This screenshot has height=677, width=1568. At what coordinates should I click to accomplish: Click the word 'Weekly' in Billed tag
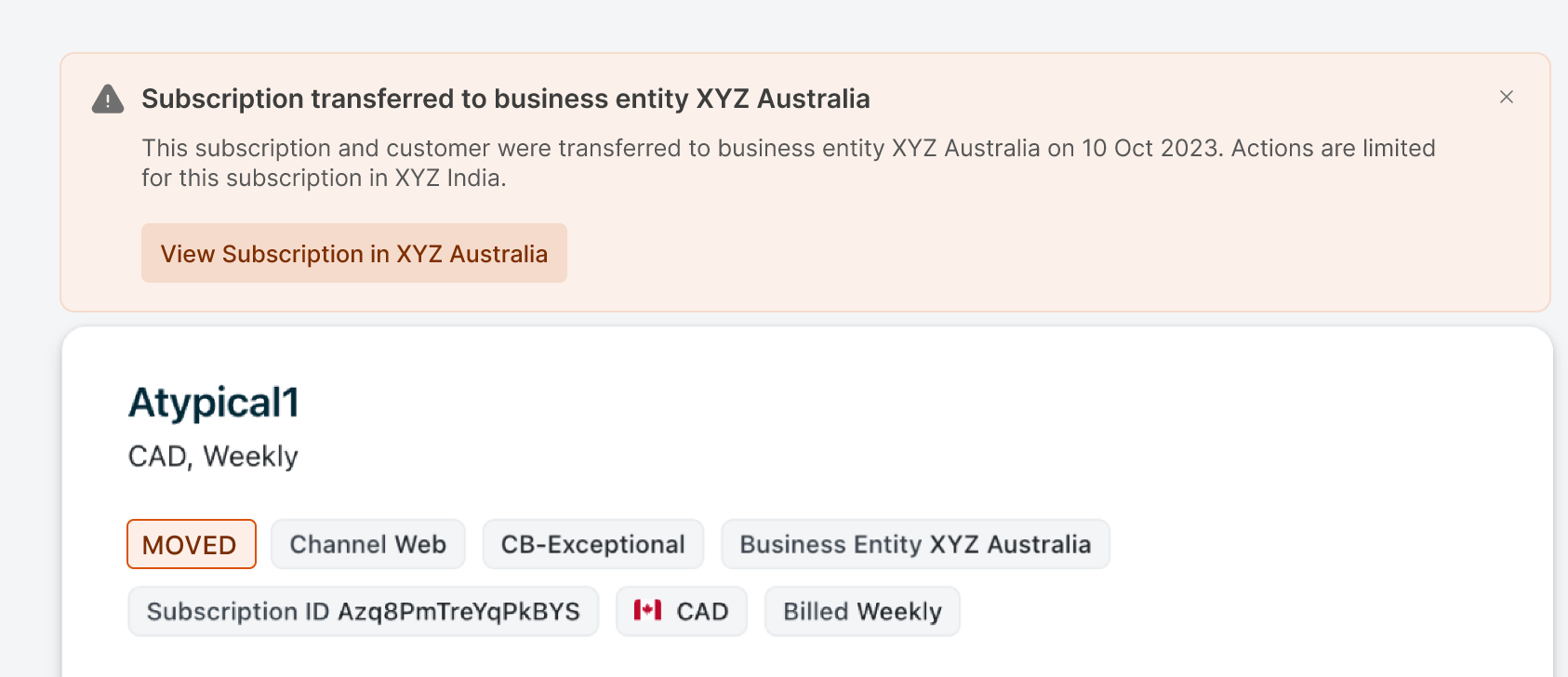(899, 612)
